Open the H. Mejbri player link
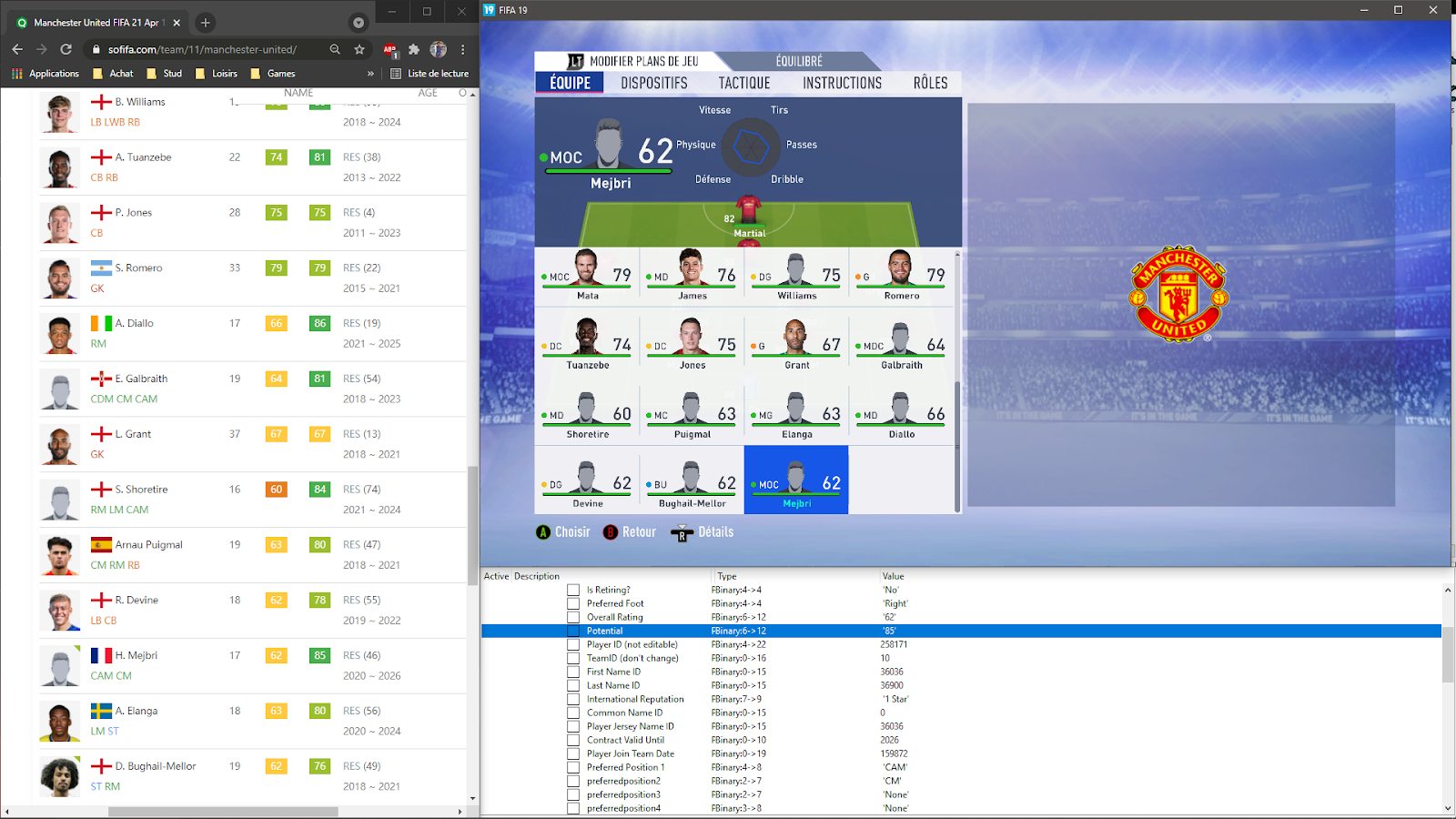The height and width of the screenshot is (819, 1456). pyautogui.click(x=136, y=655)
